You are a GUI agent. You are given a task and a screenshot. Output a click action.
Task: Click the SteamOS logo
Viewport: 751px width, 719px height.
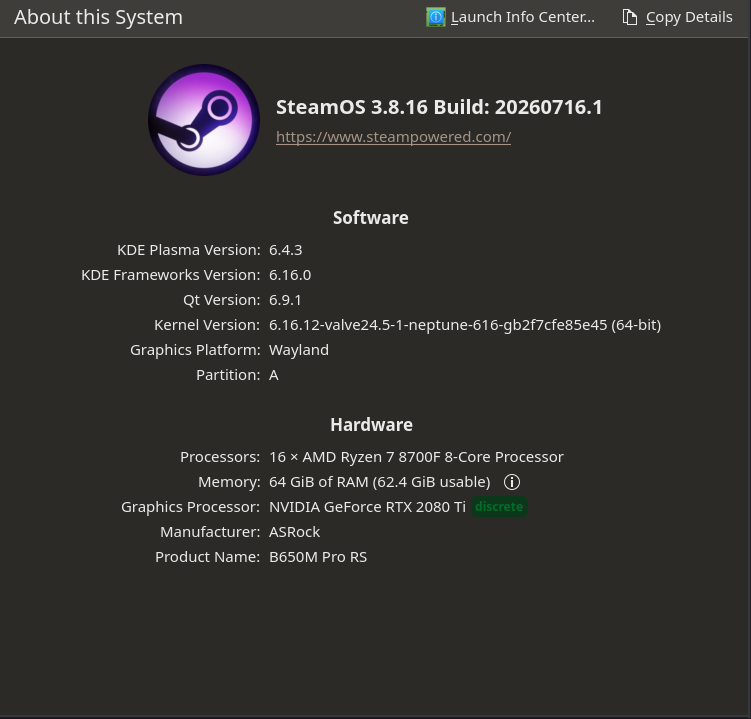tap(204, 120)
